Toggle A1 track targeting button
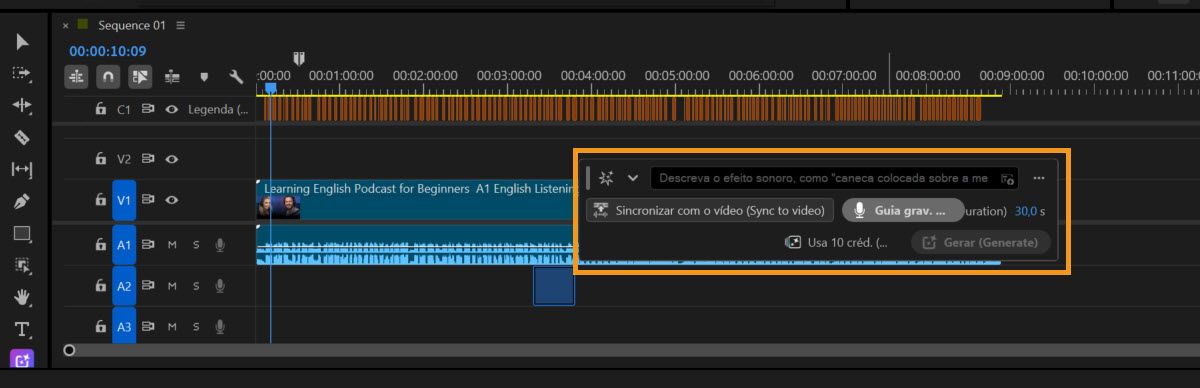This screenshot has height=388, width=1200. (124, 244)
